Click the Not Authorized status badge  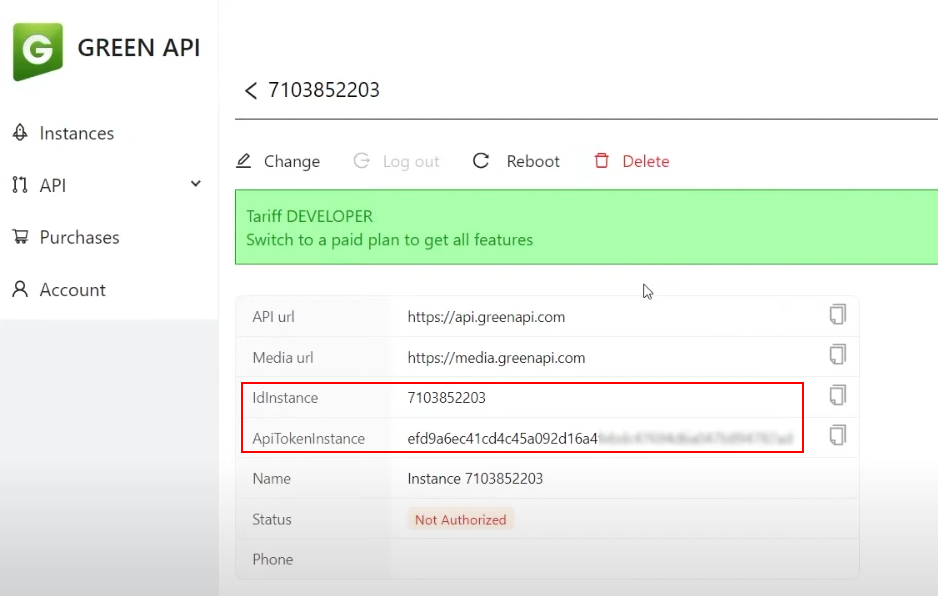pos(461,519)
